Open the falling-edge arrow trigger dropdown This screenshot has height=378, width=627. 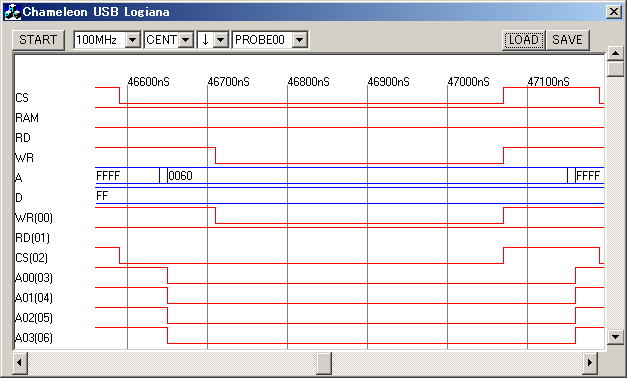[x=220, y=40]
